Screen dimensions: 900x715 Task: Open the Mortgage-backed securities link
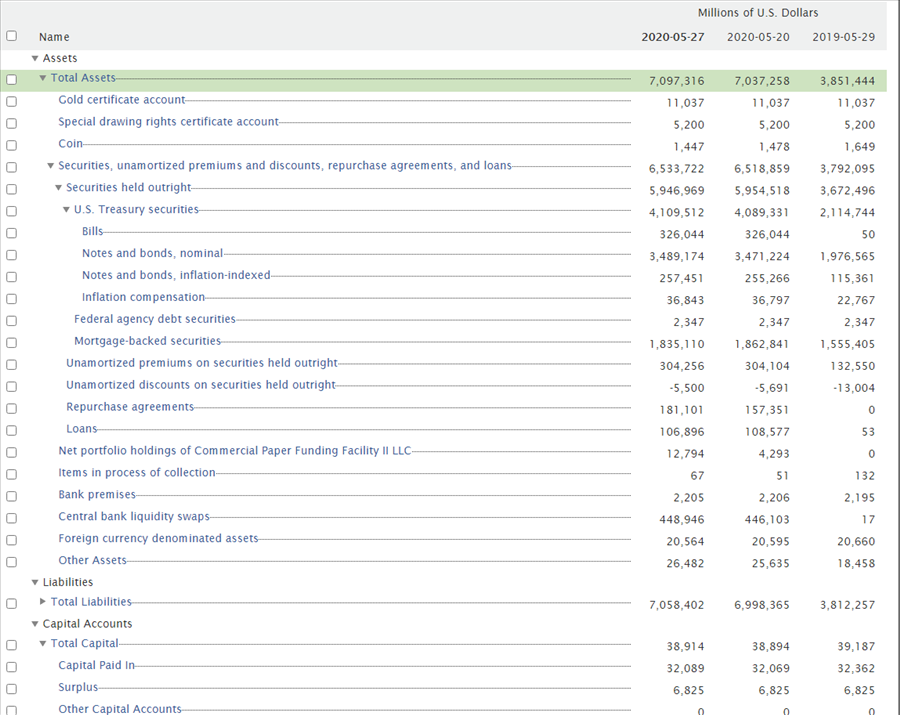(x=148, y=341)
